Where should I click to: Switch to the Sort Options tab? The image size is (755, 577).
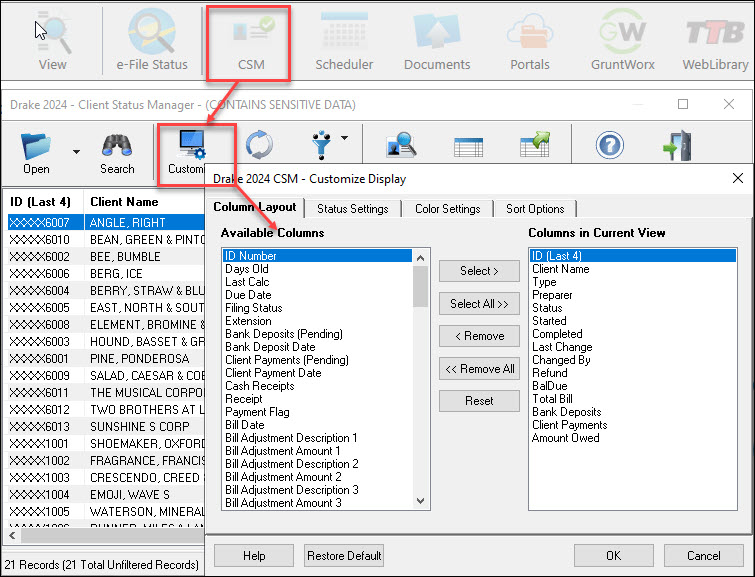click(535, 209)
